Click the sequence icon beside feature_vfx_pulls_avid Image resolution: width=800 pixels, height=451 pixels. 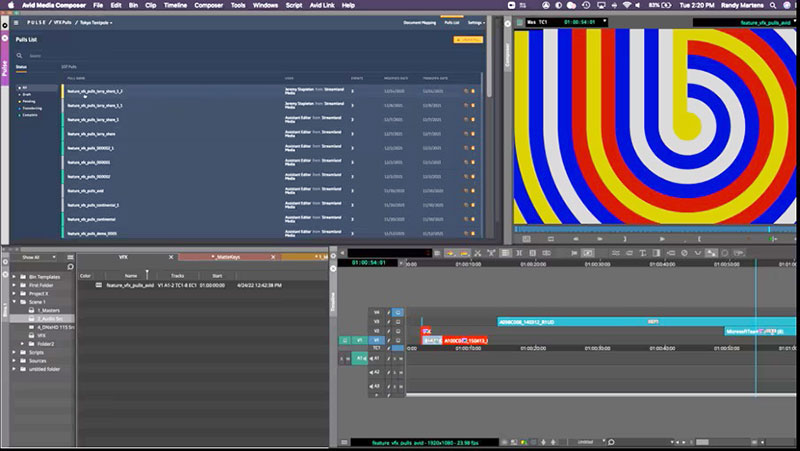[98, 285]
